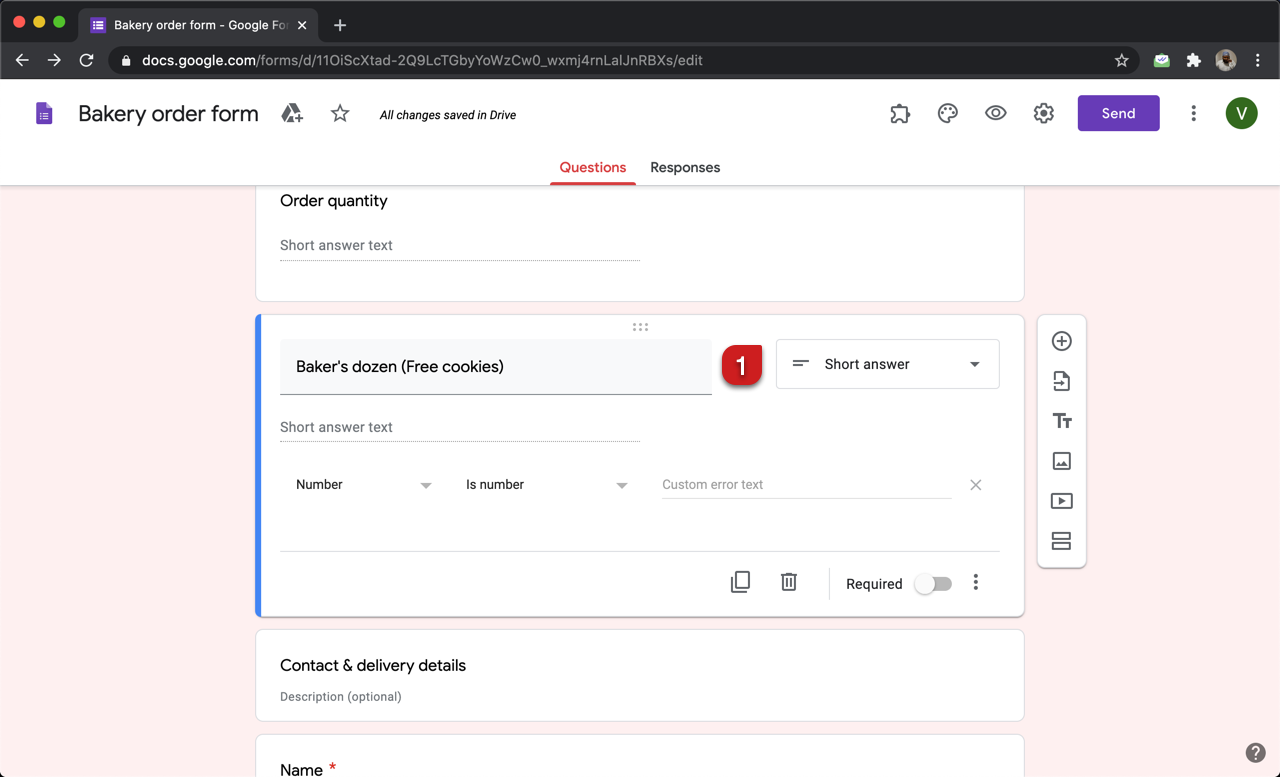Screen dimensions: 1280x777
Task: Remove the number validation rule
Action: click(975, 484)
